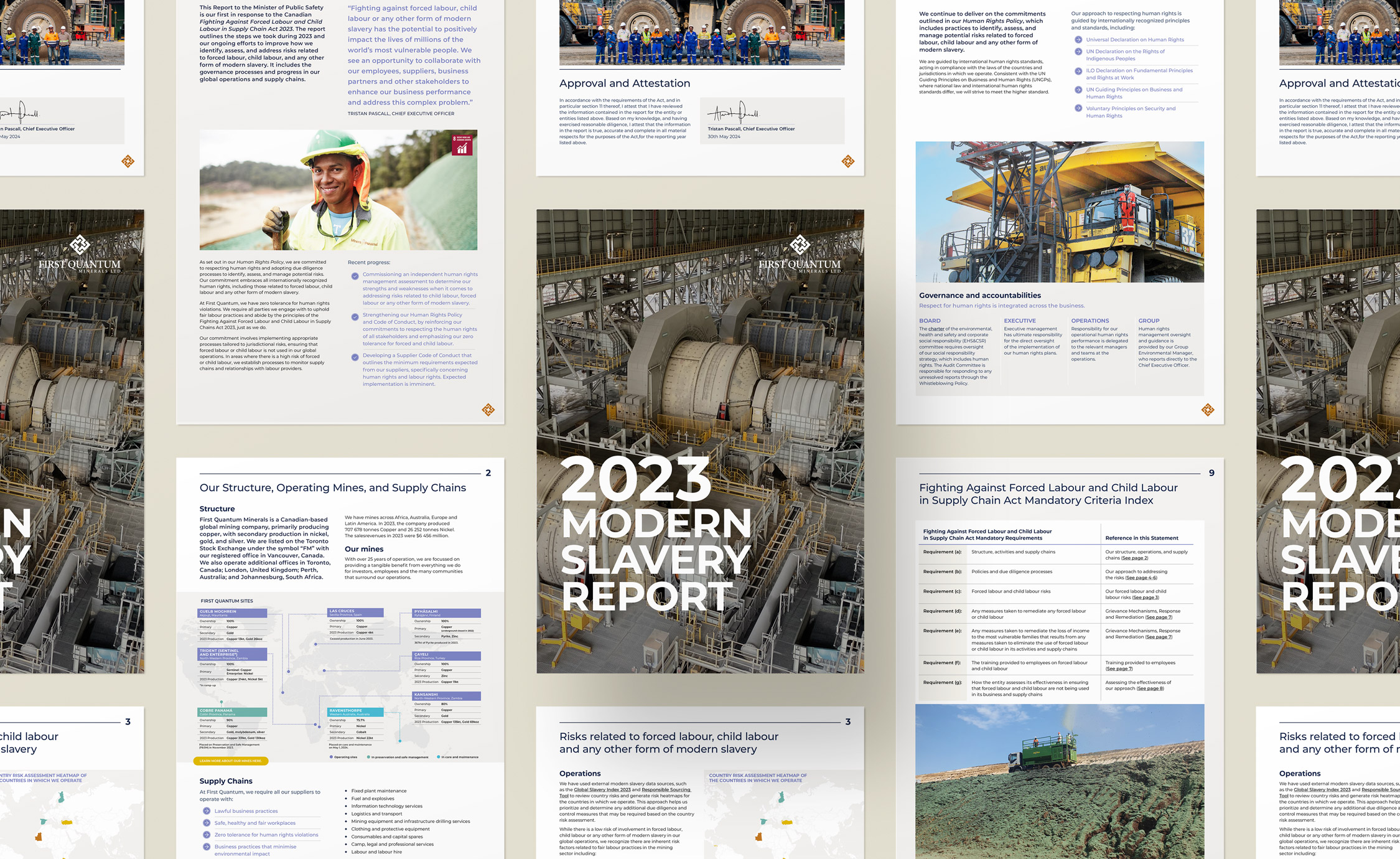Select the EXECUTIVE column heading under Governance
Screen dimensions: 1400x859
point(1020,321)
